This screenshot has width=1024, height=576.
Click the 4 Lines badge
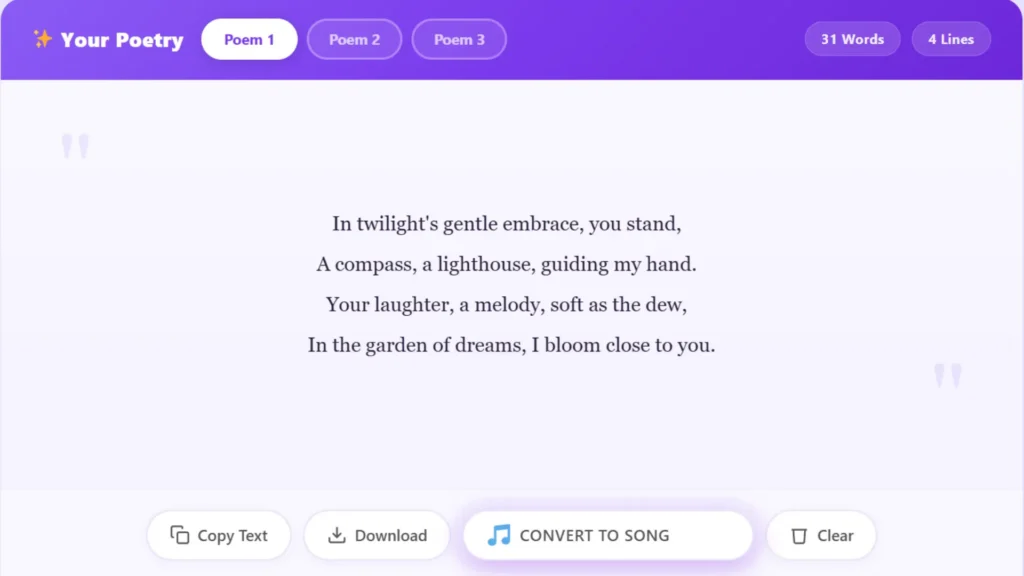pyautogui.click(x=950, y=39)
